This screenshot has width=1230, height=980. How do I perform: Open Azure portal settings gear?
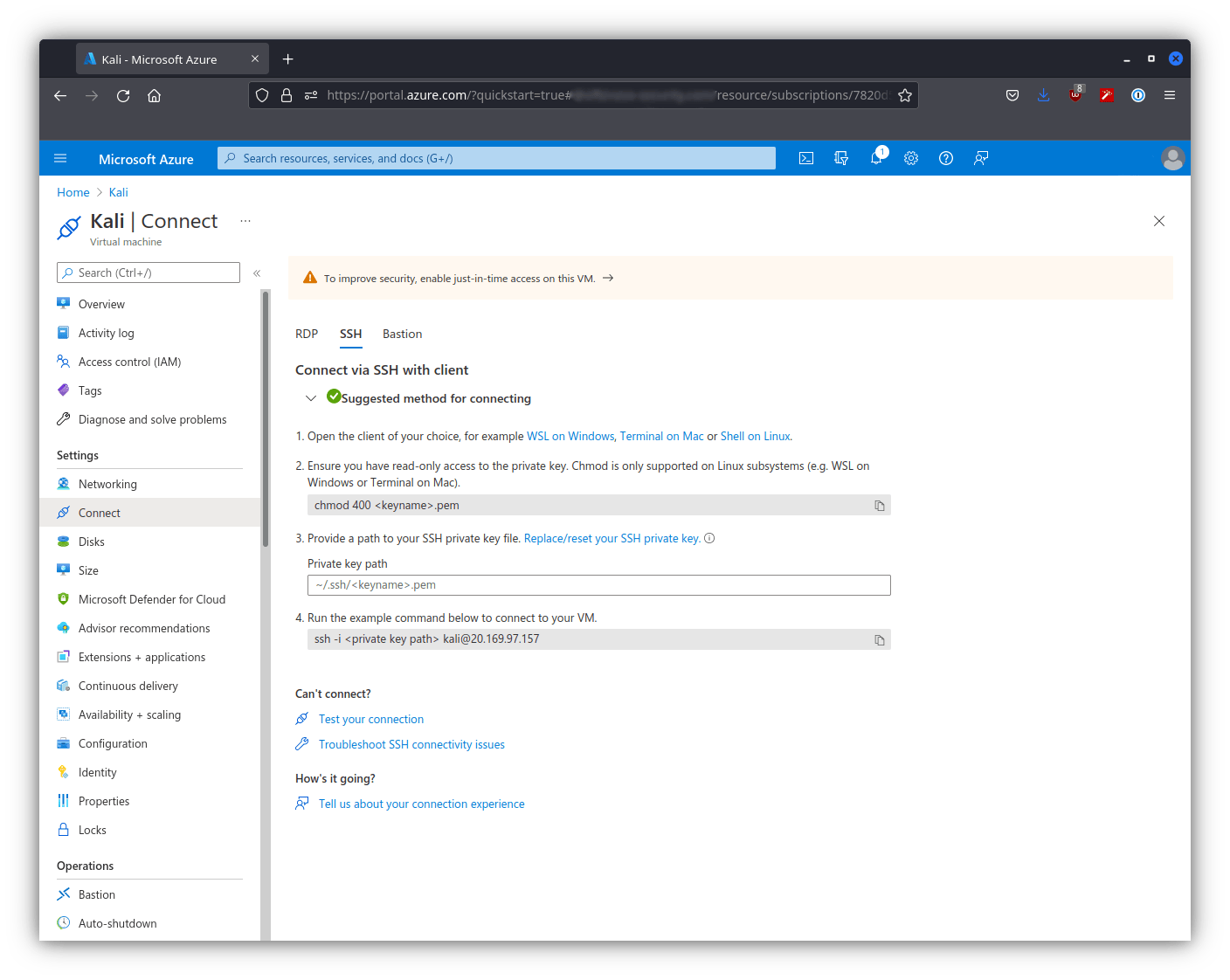911,158
